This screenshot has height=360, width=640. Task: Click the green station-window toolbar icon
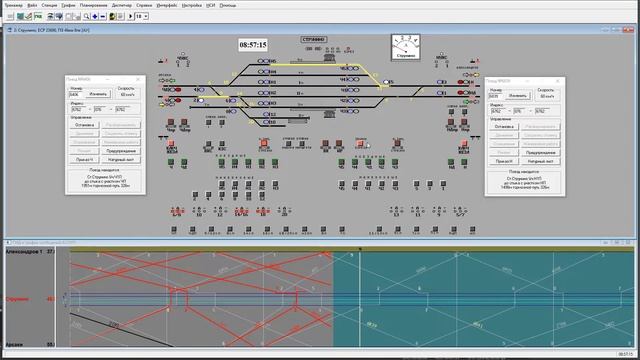20,16
